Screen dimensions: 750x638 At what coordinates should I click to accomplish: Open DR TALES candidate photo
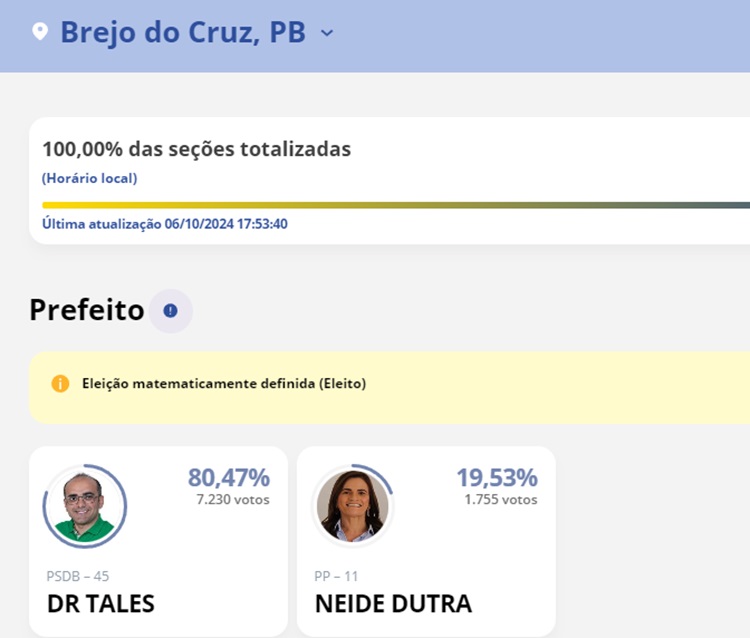(x=85, y=507)
